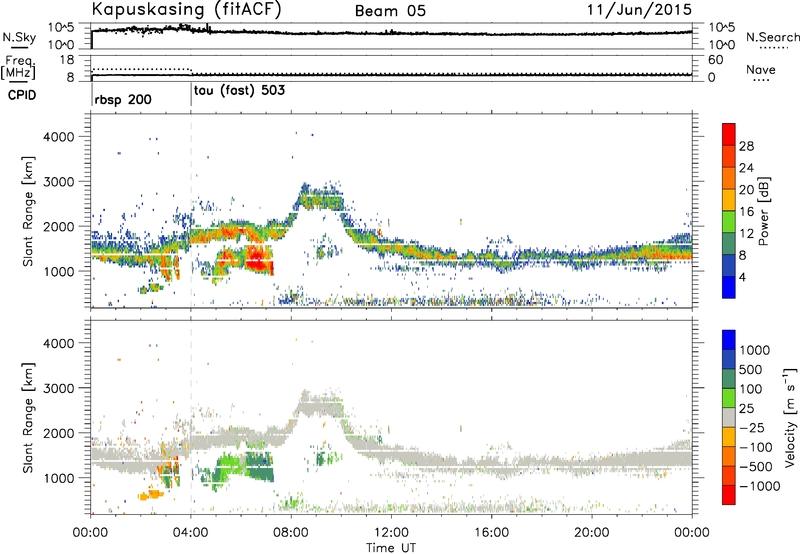Click the "-100" velocity colorbar label
The width and height of the screenshot is (800, 554).
(755, 447)
